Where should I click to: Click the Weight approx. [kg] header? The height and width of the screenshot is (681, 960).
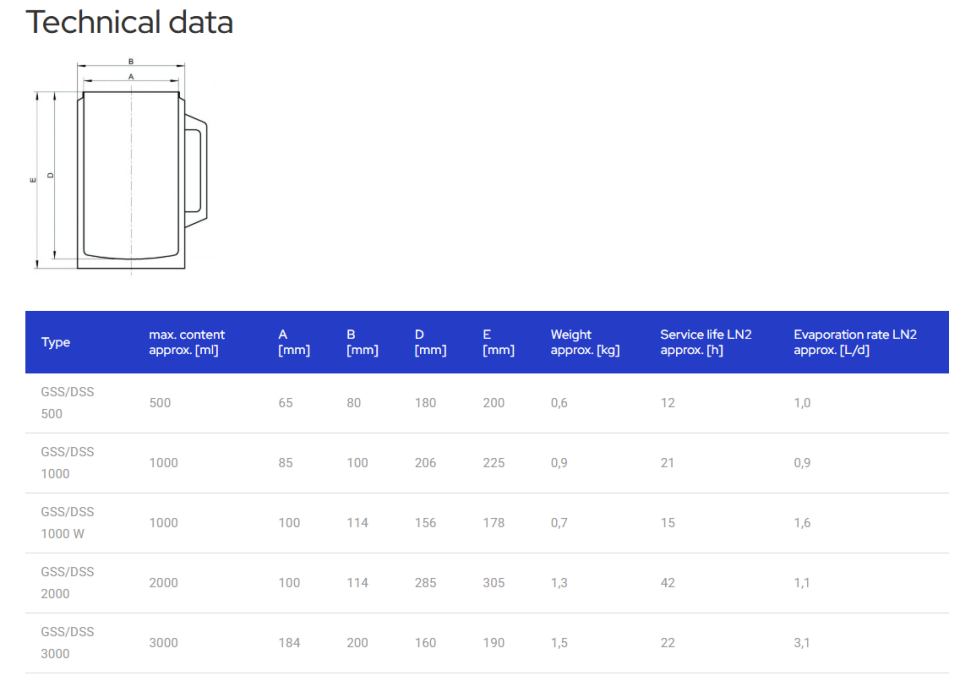(x=585, y=342)
